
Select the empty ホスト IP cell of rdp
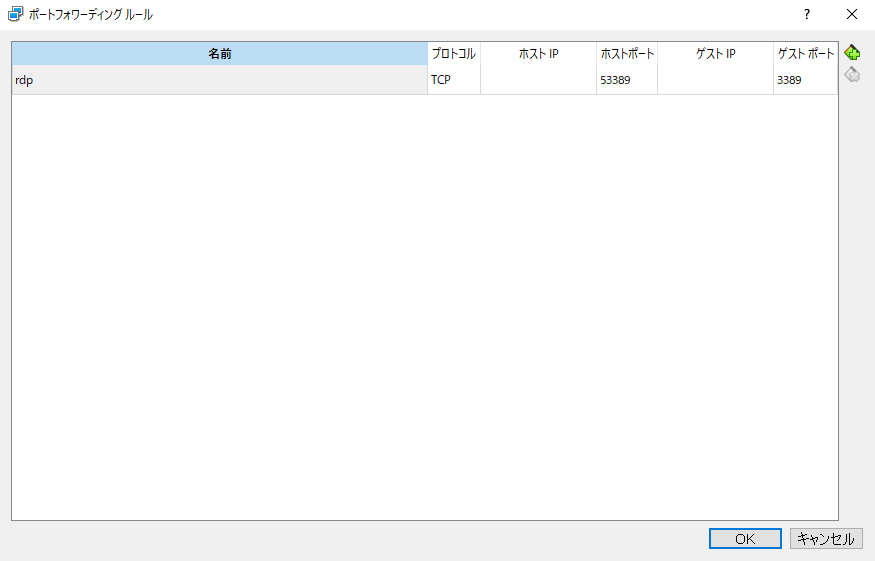(539, 80)
